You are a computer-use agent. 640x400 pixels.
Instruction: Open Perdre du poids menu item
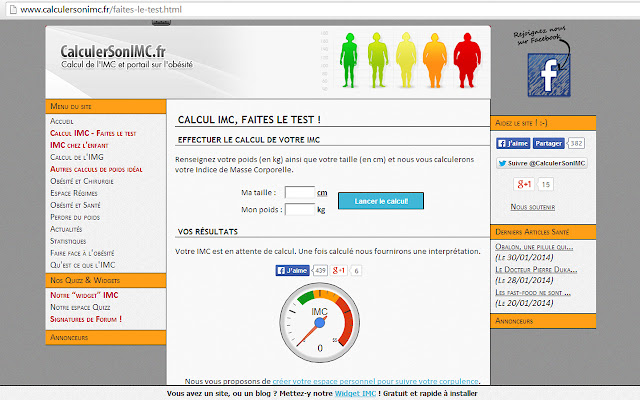[x=75, y=217]
